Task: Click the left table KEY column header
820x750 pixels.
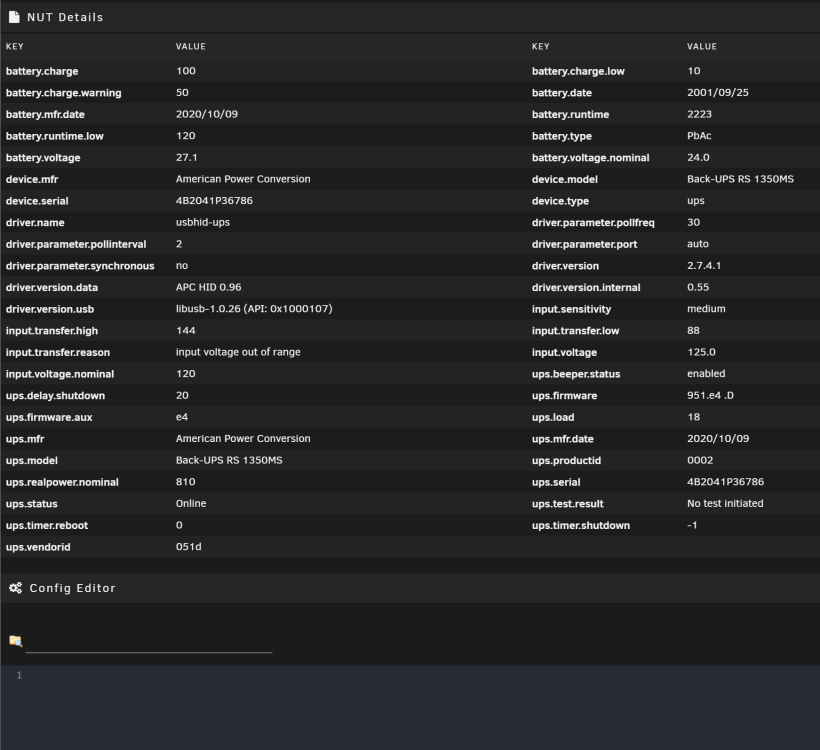Action: (x=15, y=47)
